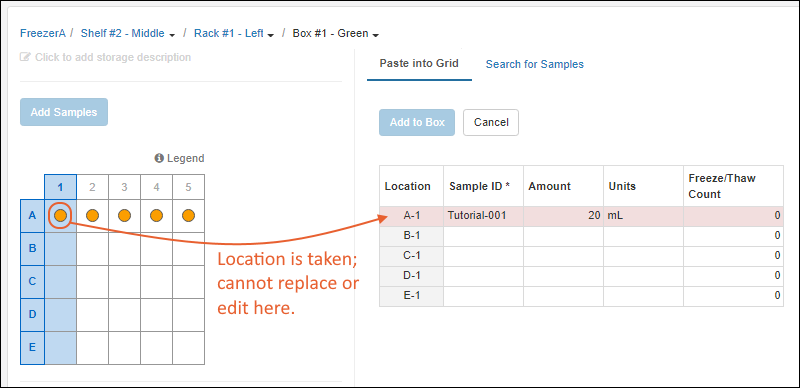Viewport: 800px width, 388px height.
Task: Click the Add to Box button
Action: click(x=417, y=123)
